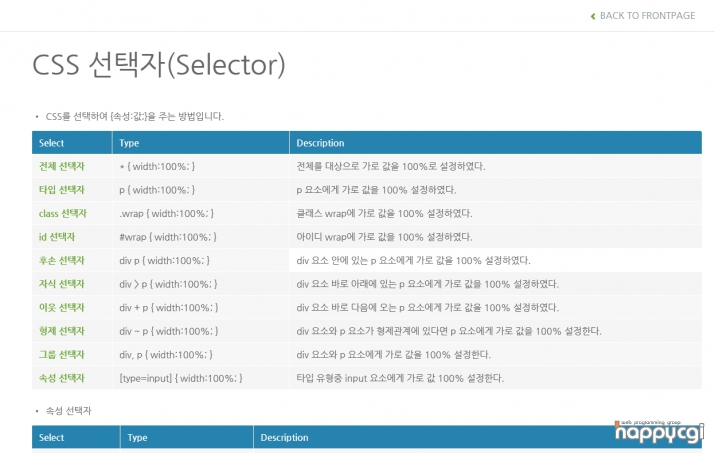Screen dimensions: 715x453
Task: Select the 그룹 선택자 row label
Action: (x=62, y=354)
